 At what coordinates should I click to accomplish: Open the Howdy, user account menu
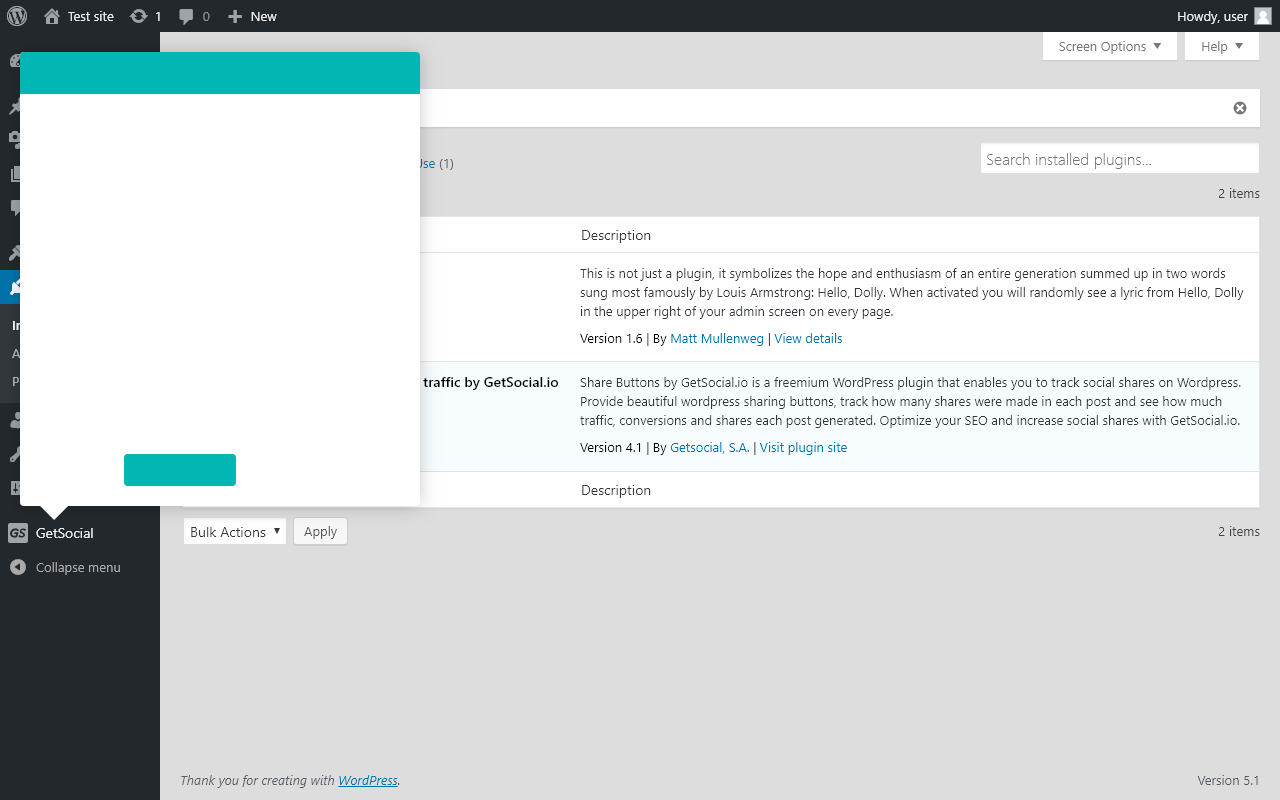click(1224, 16)
